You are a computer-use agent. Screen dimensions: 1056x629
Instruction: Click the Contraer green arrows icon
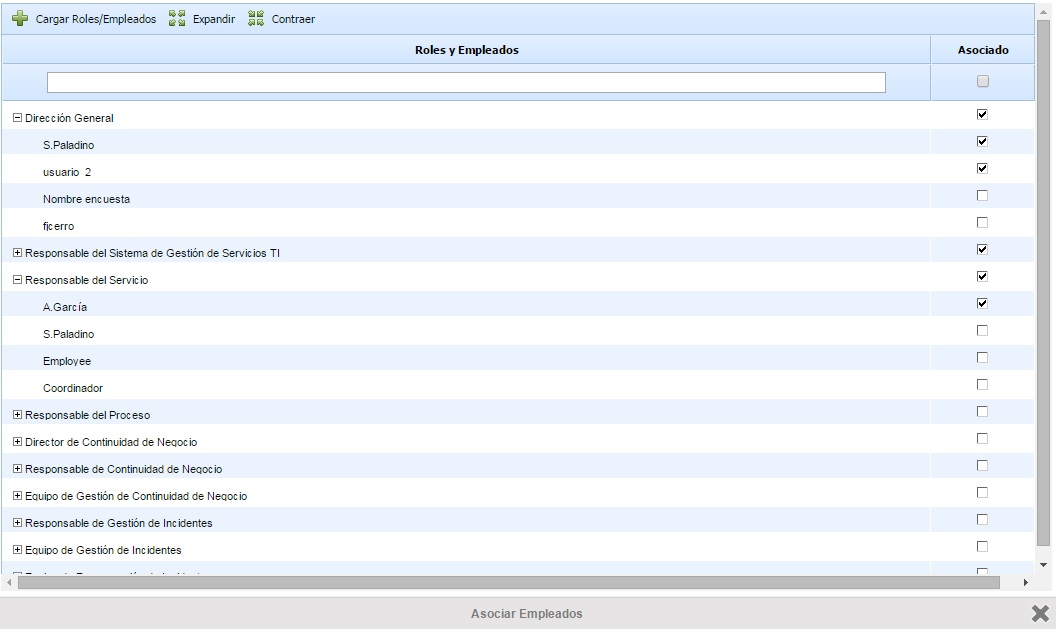click(256, 19)
